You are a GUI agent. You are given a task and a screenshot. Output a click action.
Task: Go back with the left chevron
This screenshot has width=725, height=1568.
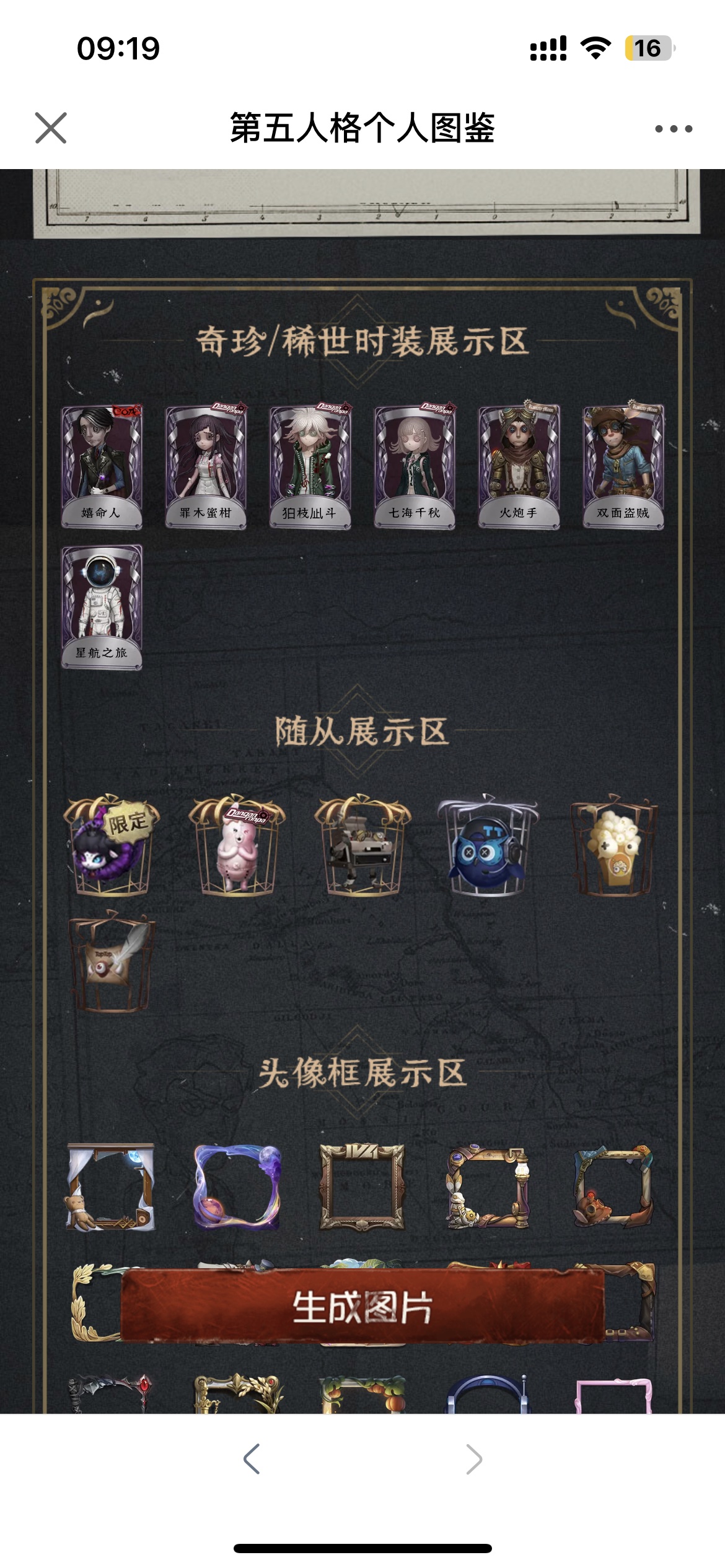[252, 1459]
